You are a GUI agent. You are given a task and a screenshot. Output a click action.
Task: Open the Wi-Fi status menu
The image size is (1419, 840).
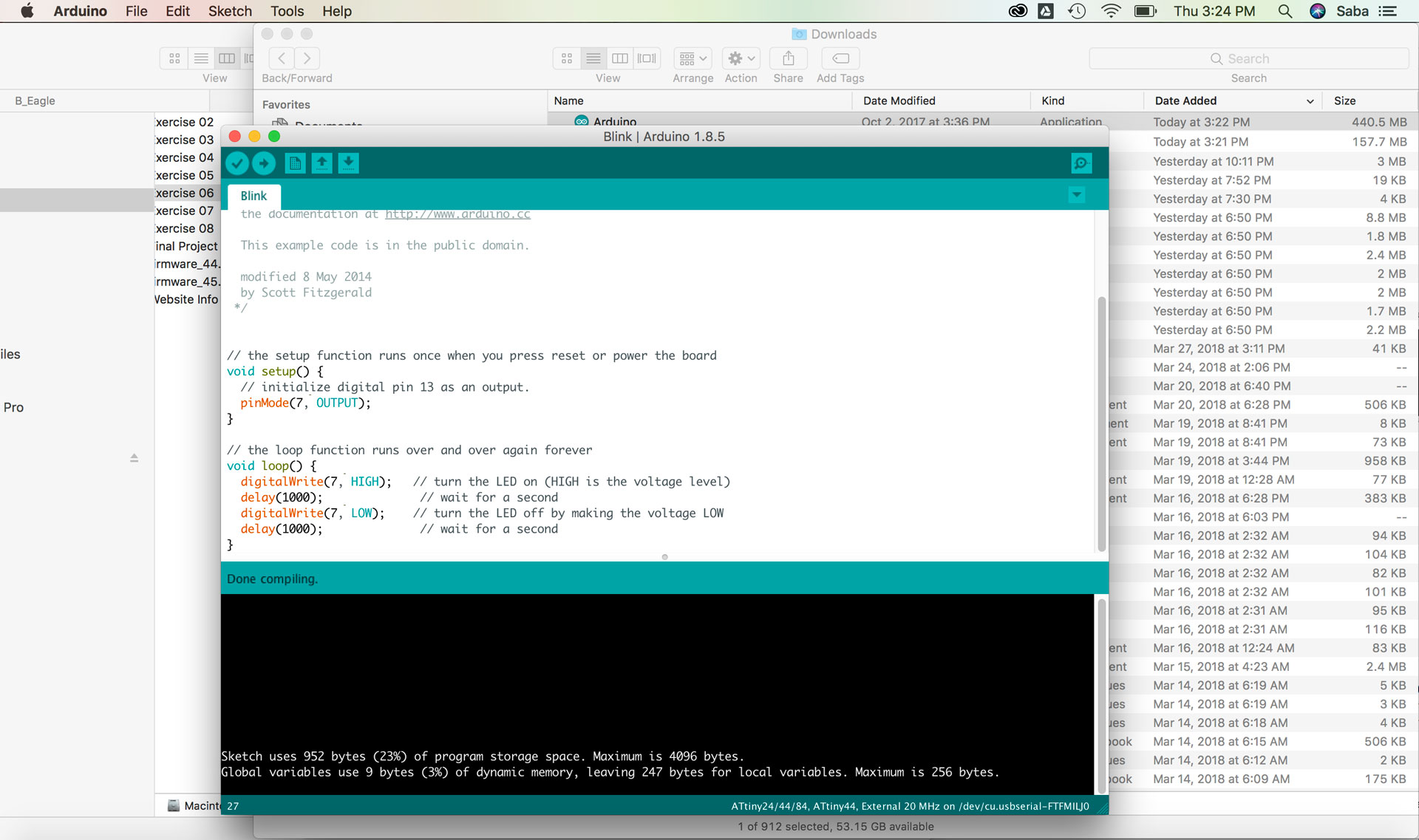[x=1111, y=11]
